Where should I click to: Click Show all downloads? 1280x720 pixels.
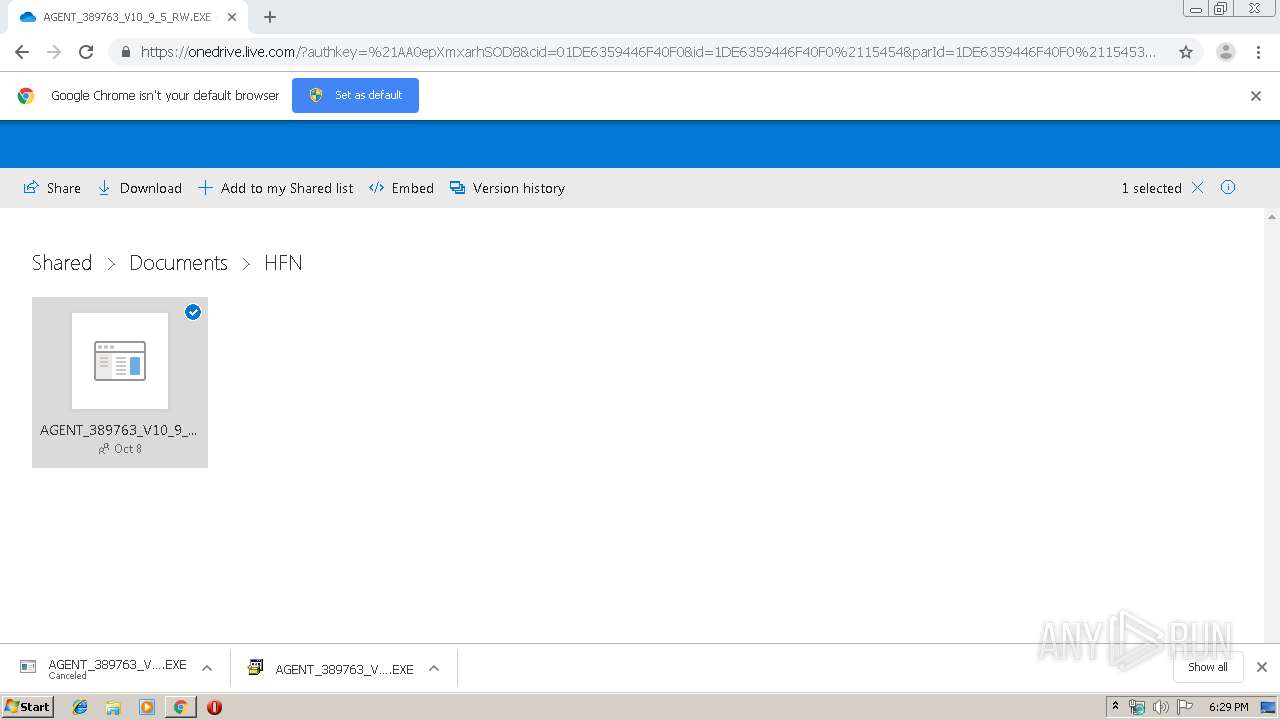(1207, 667)
